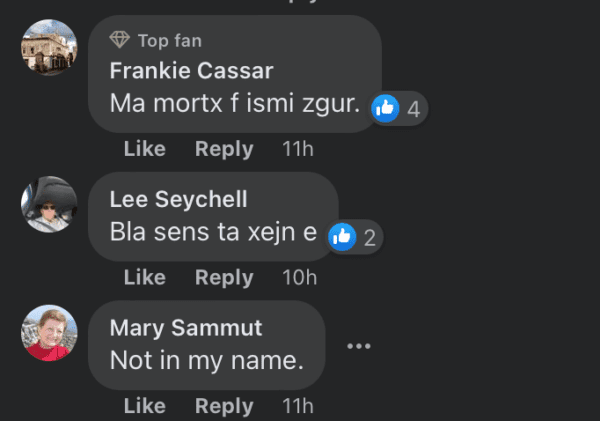
Task: Open Mary Sammut's profile name link
Action: 186,328
